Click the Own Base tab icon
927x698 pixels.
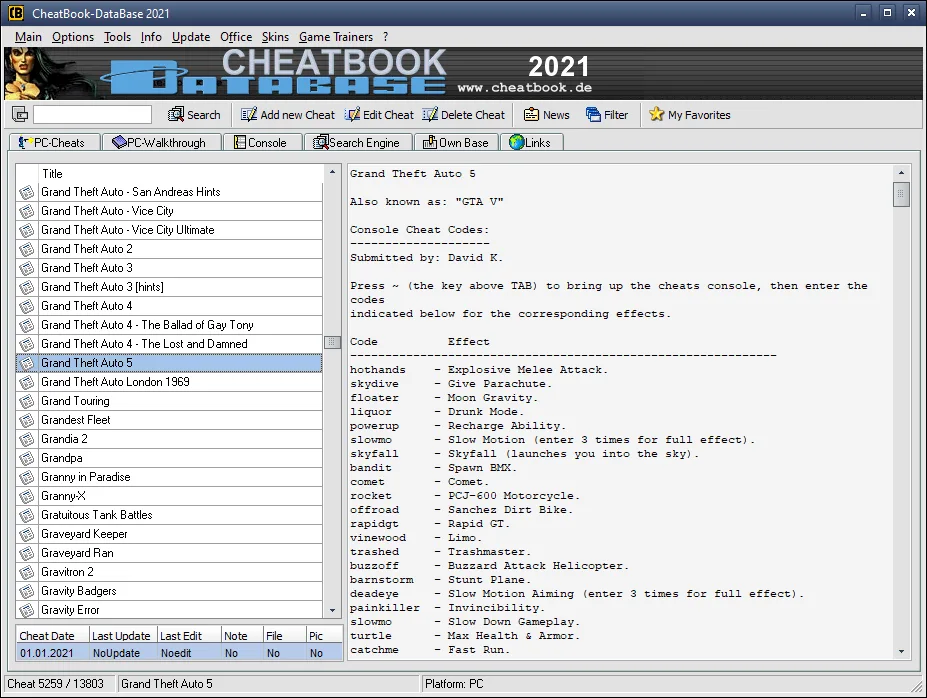pyautogui.click(x=430, y=142)
